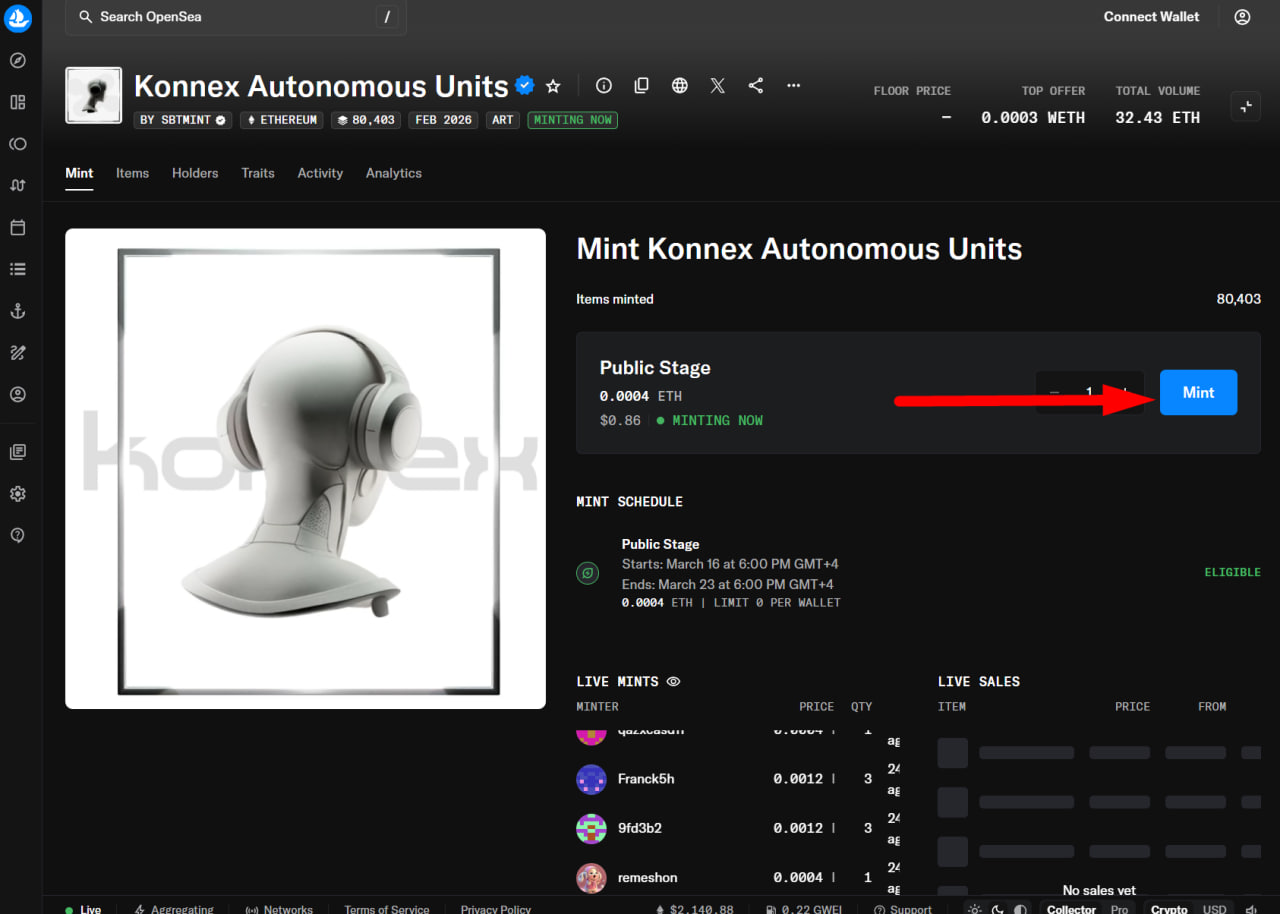This screenshot has width=1280, height=914.
Task: Open the Resources news icon in sidebar
Action: (x=18, y=452)
